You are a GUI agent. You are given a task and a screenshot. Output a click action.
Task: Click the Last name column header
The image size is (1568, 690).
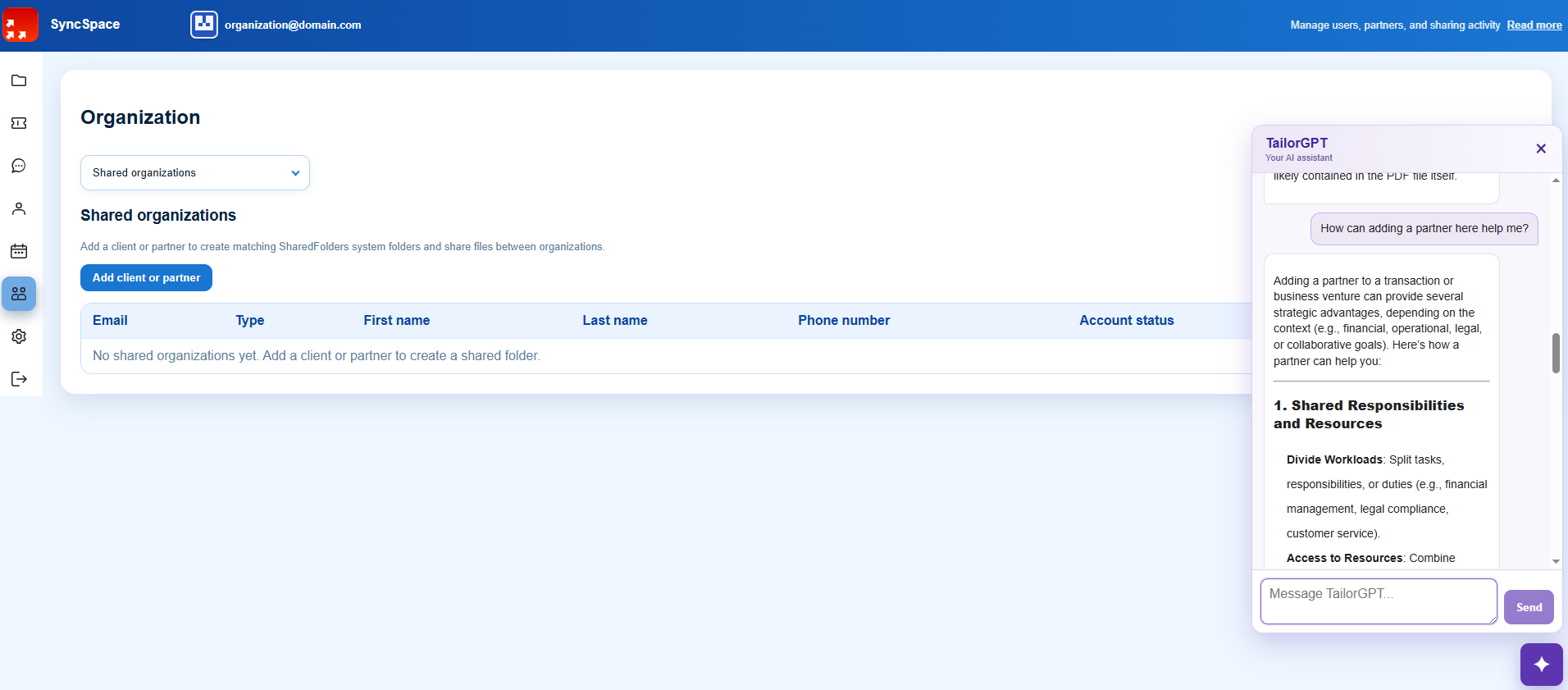pyautogui.click(x=615, y=320)
